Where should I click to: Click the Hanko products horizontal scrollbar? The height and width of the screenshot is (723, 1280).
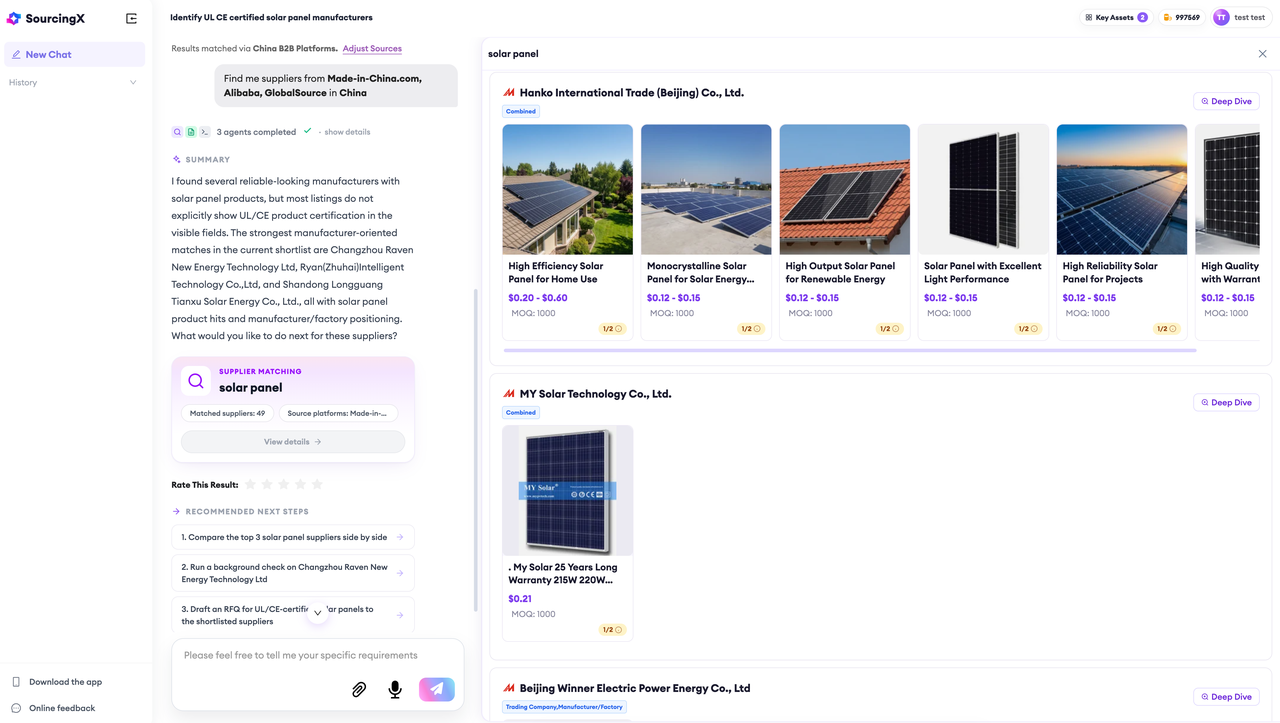click(x=850, y=350)
